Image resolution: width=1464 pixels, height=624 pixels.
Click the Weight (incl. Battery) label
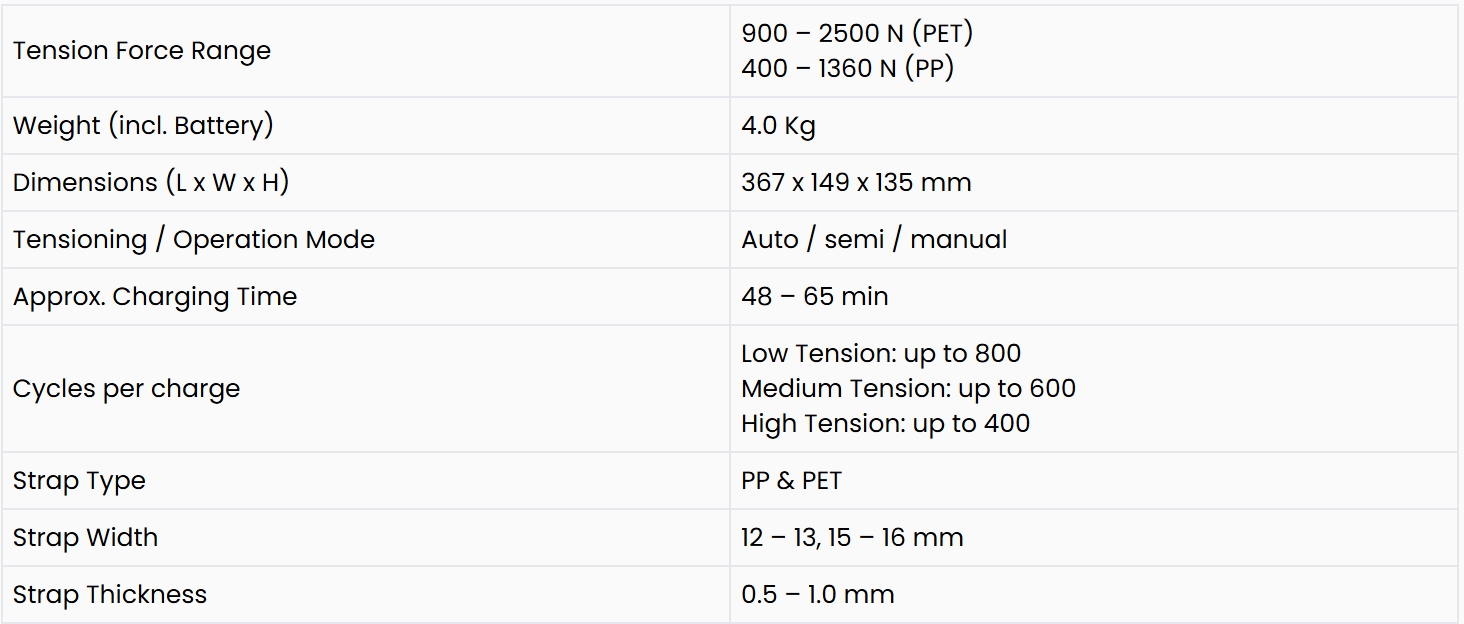143,126
